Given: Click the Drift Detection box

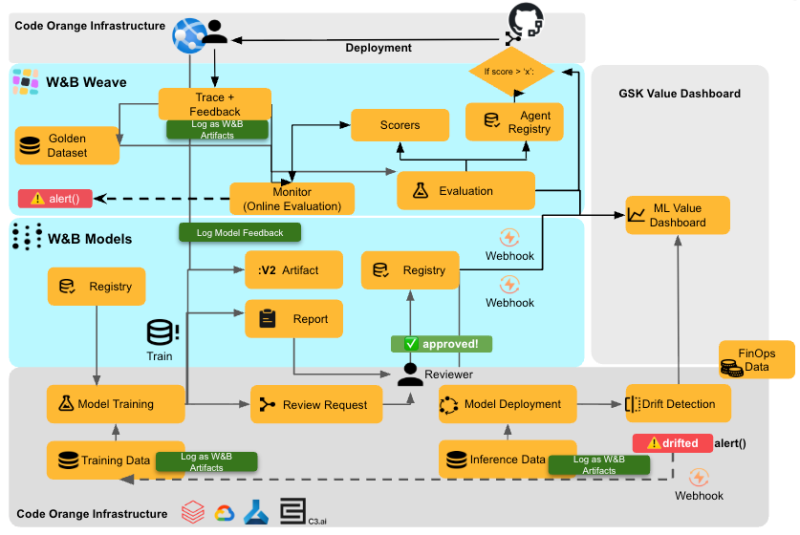Looking at the screenshot, I should tap(677, 404).
